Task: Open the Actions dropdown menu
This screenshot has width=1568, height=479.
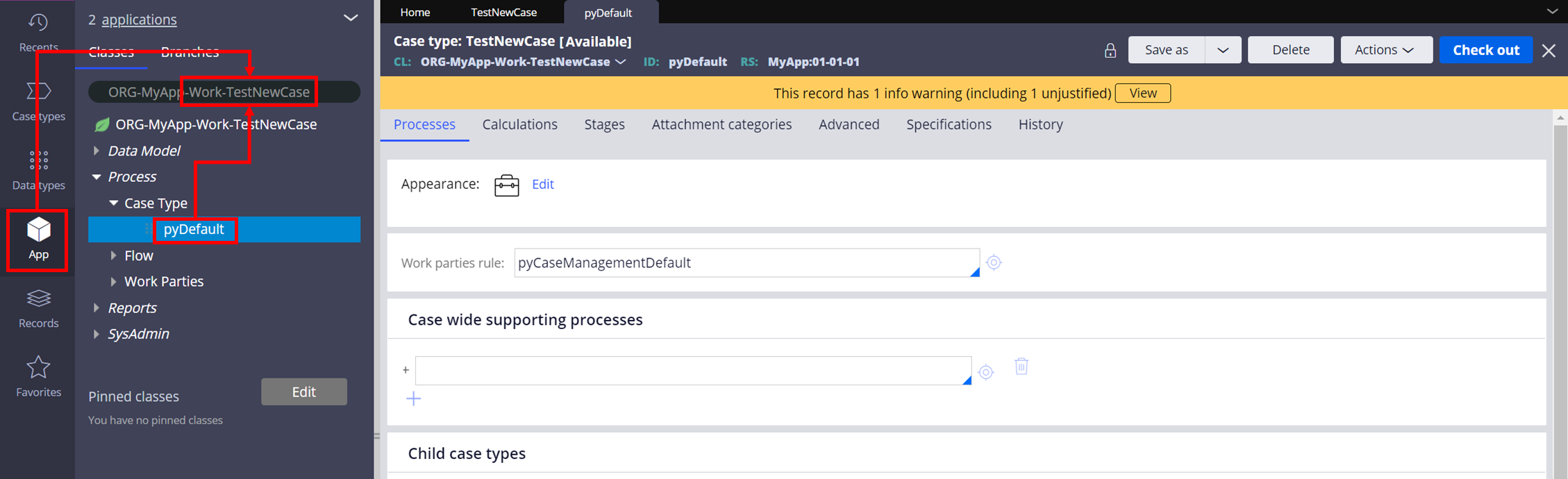Action: (1386, 50)
